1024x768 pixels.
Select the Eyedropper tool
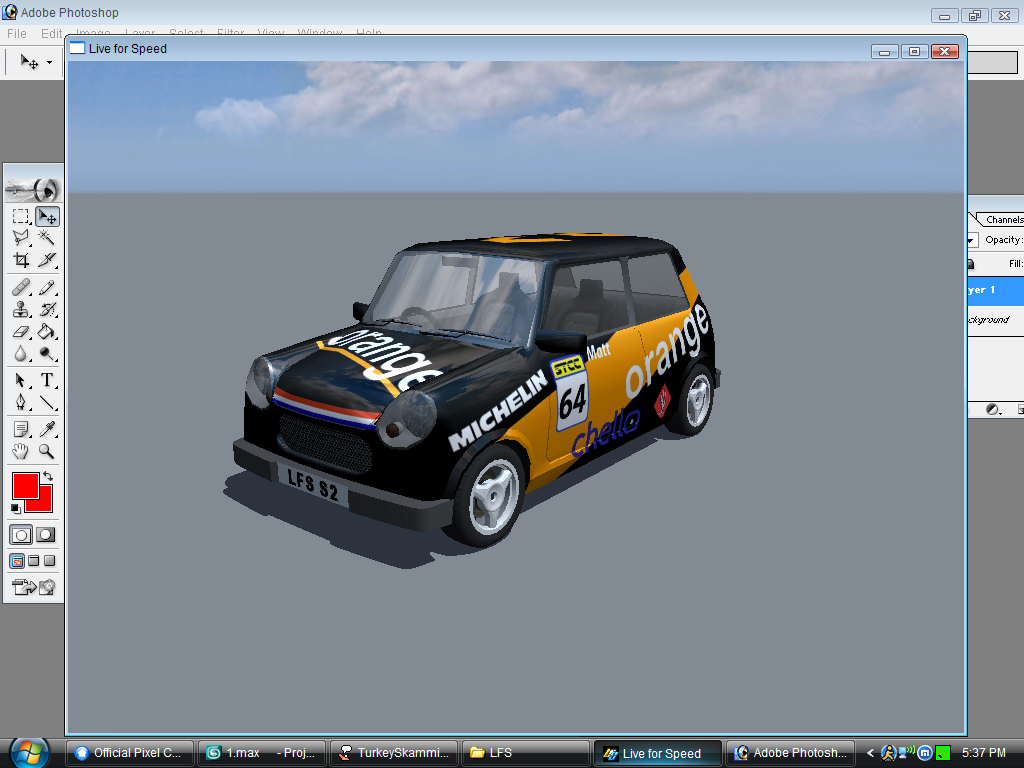[x=47, y=429]
